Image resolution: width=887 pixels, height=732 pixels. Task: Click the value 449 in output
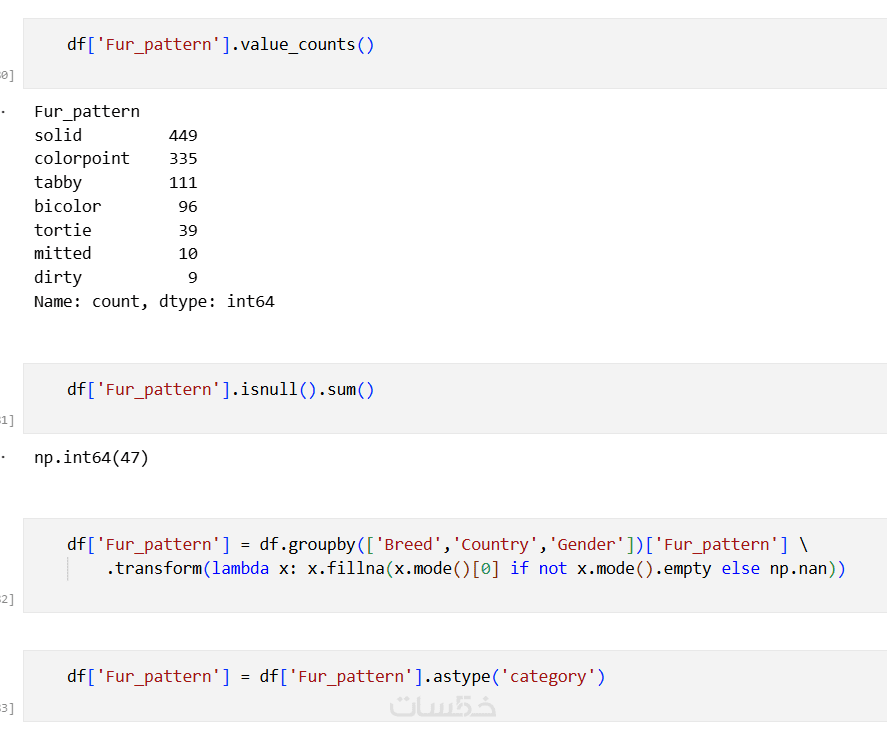tap(183, 136)
